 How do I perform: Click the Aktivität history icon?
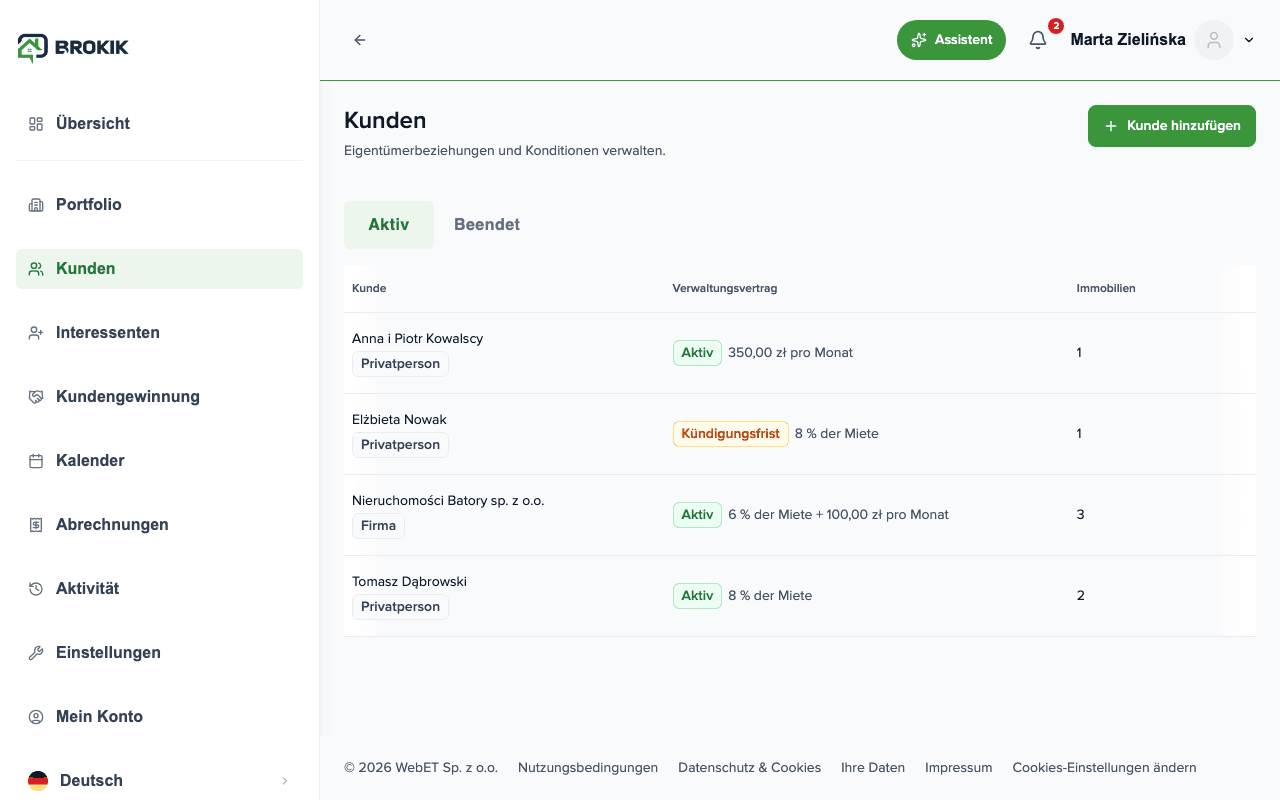click(36, 589)
